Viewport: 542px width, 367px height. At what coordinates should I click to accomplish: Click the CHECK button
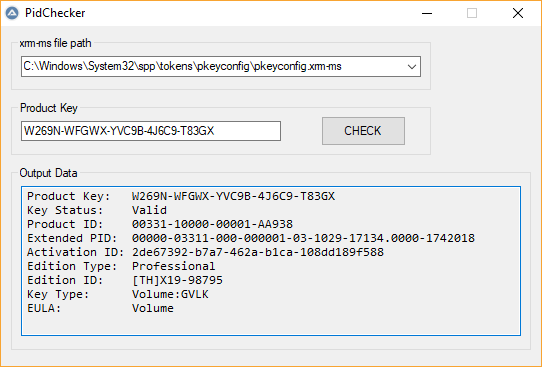[x=363, y=131]
